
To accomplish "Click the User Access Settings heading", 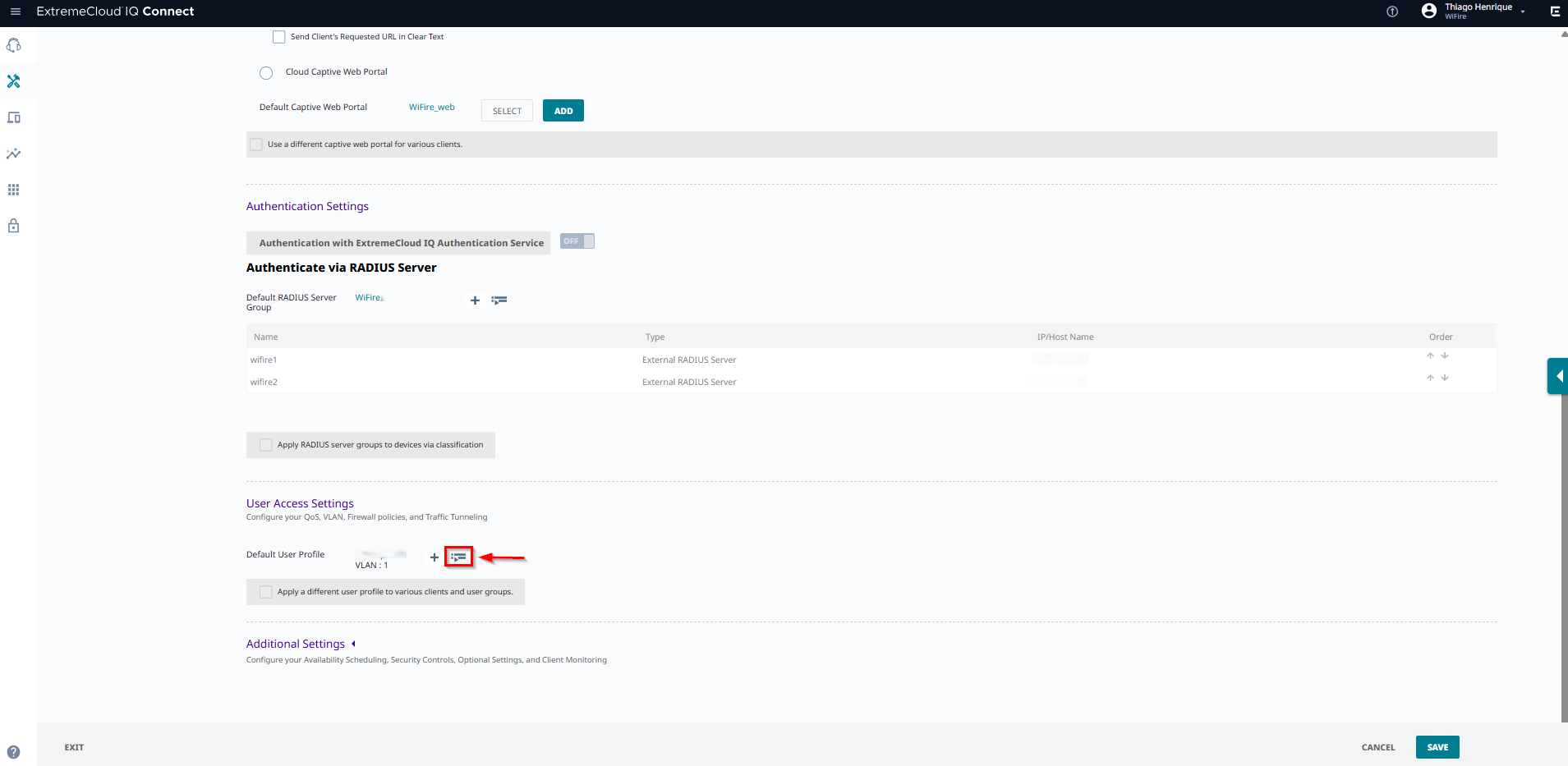I will [300, 503].
